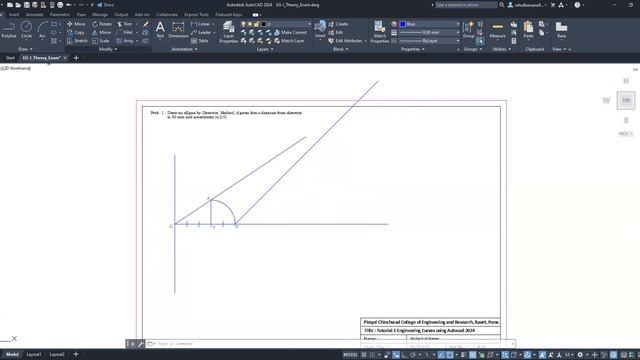Click the Mirror tool
The image size is (640, 360).
pyautogui.click(x=102, y=32)
